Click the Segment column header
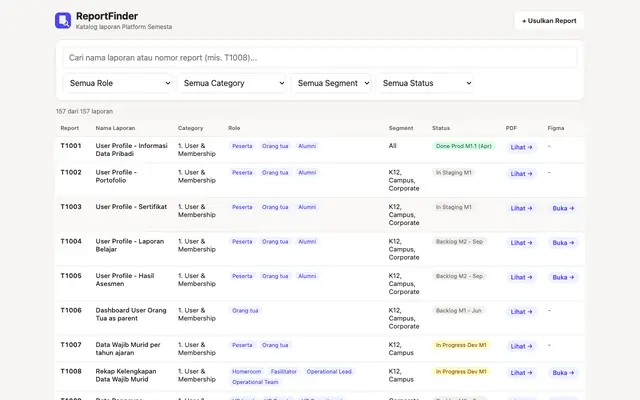The width and height of the screenshot is (640, 400). point(401,128)
